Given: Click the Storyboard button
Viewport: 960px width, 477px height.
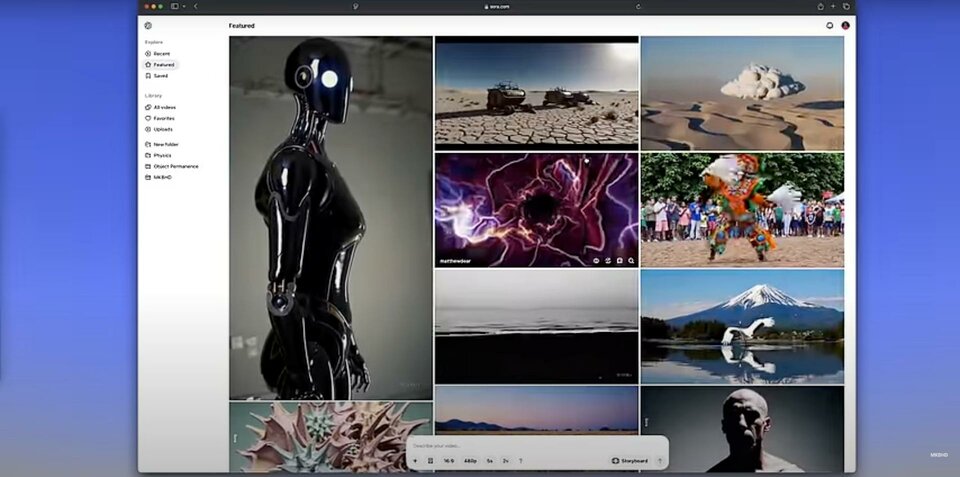Looking at the screenshot, I should 629,461.
